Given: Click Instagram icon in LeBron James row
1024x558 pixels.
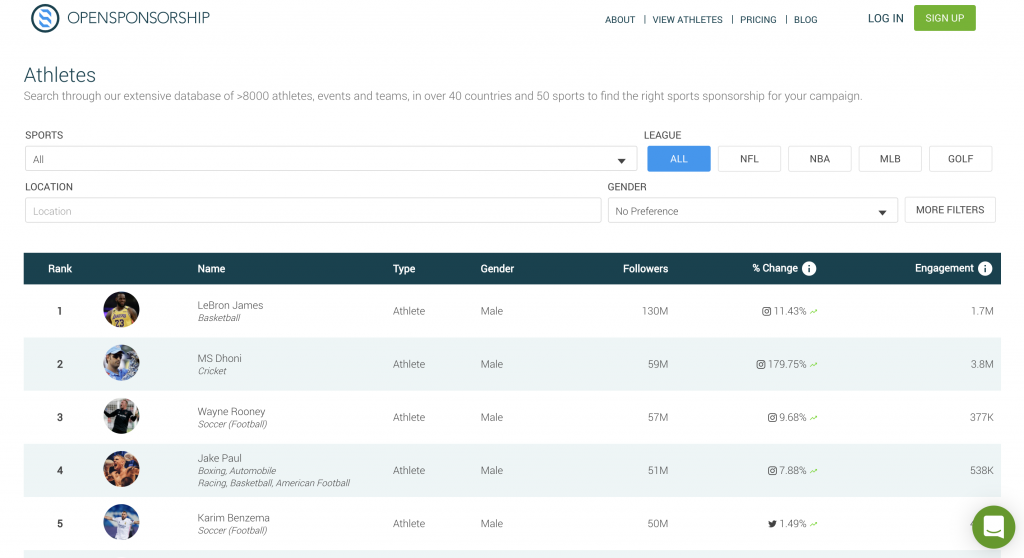Looking at the screenshot, I should 766,311.
